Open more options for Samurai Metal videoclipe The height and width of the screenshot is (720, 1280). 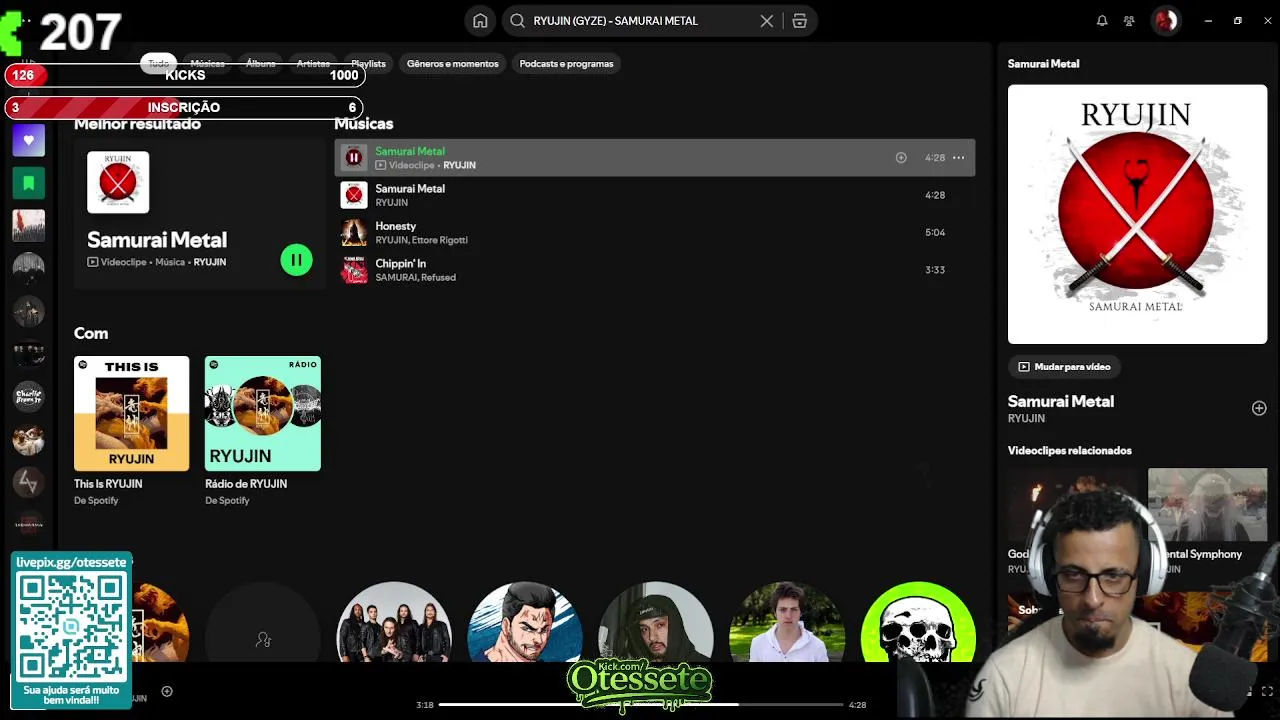[x=958, y=157]
